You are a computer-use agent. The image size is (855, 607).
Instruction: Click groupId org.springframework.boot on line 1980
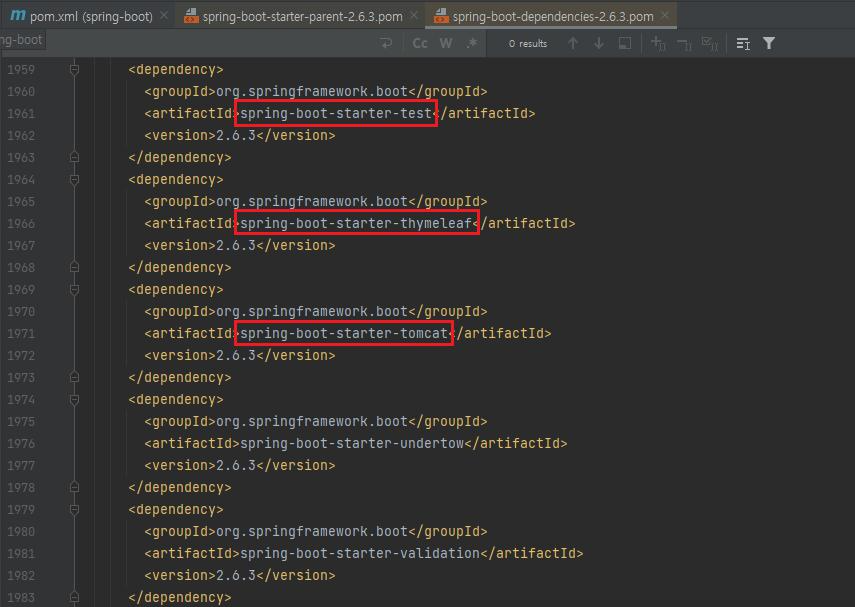click(312, 531)
